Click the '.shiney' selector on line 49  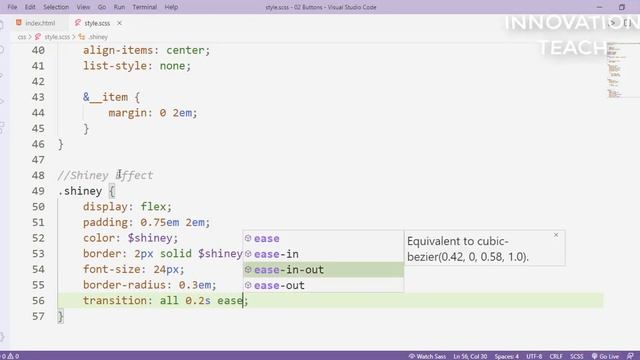pyautogui.click(x=80, y=191)
